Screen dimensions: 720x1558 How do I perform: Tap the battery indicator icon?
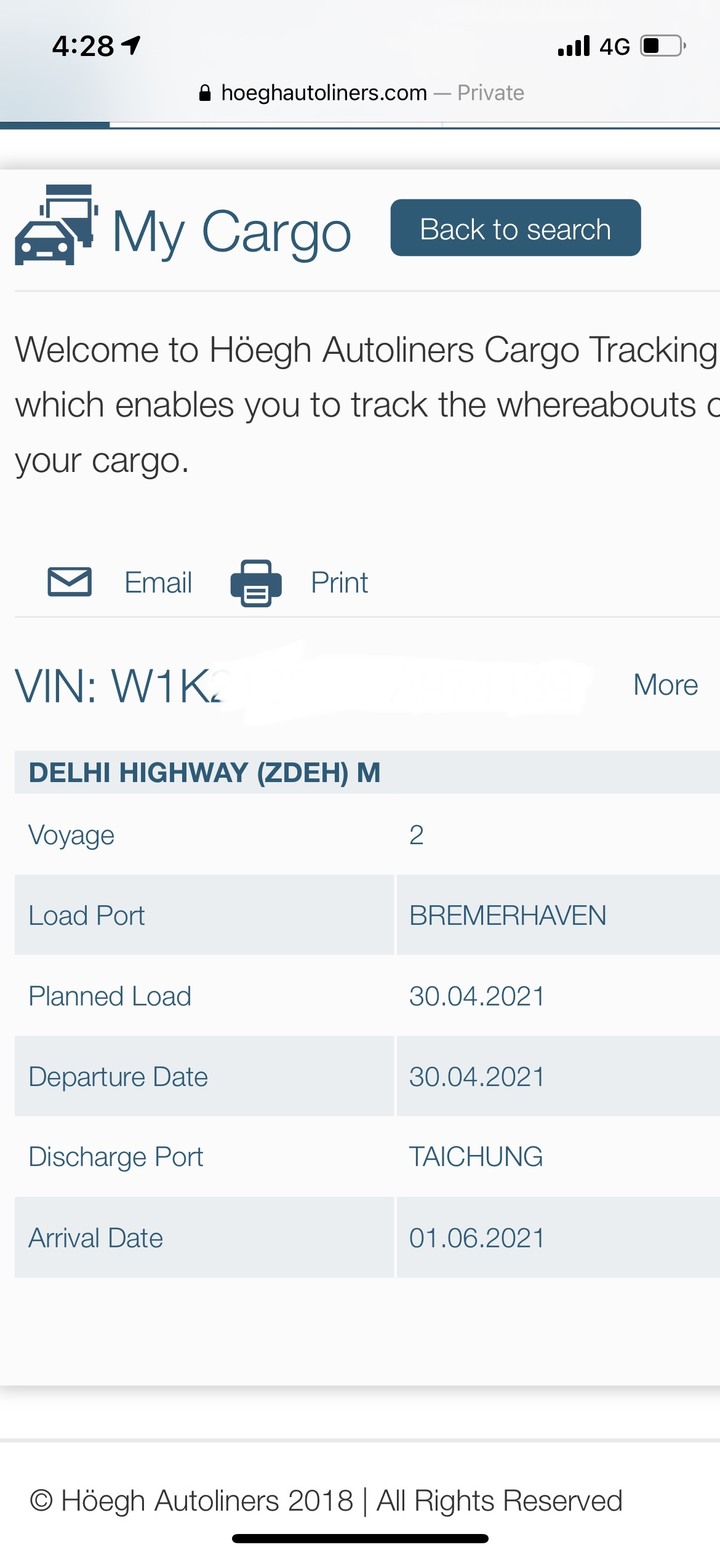point(662,46)
